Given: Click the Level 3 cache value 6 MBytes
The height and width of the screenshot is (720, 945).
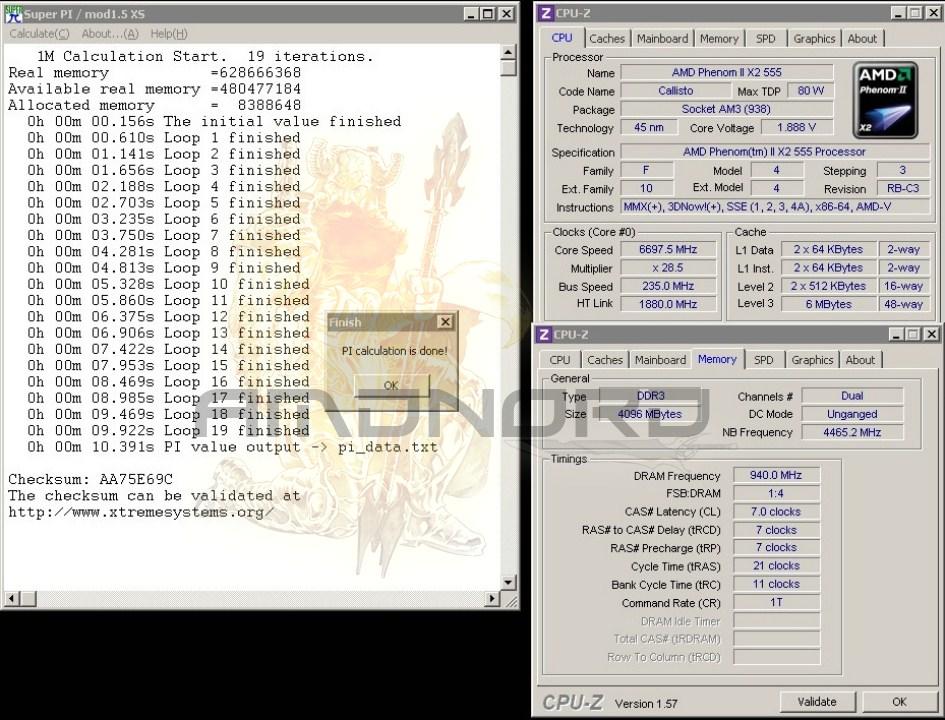Looking at the screenshot, I should [829, 304].
